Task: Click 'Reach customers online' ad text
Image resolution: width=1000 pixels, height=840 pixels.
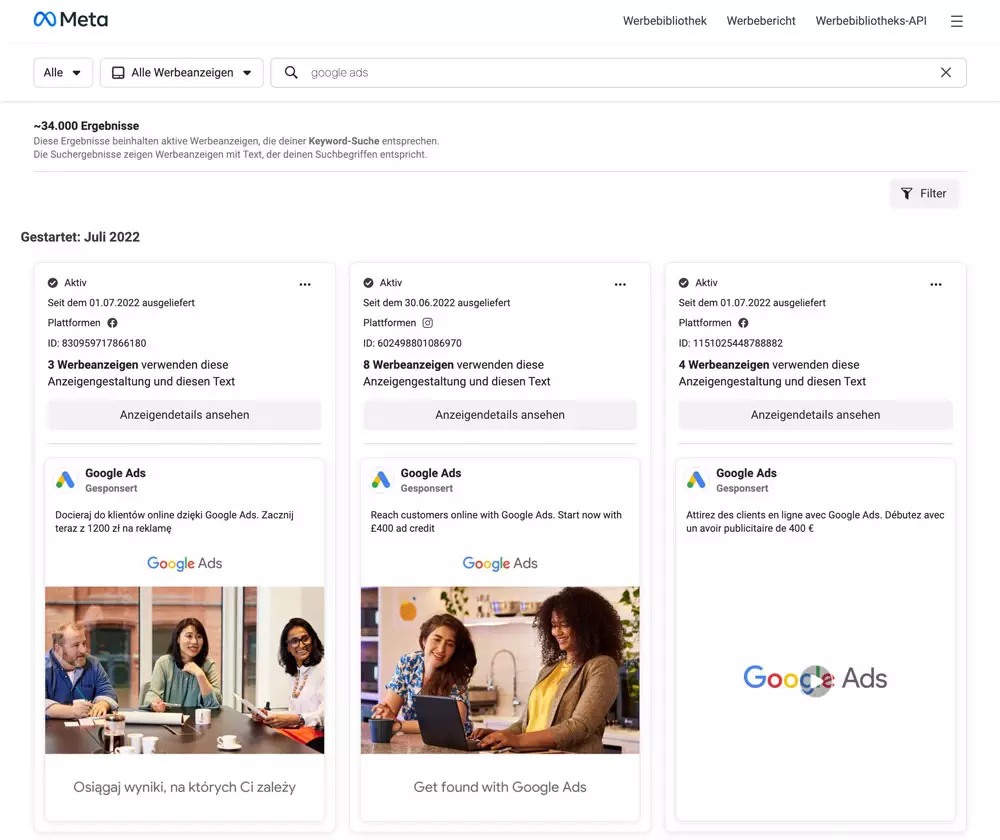Action: (496, 522)
